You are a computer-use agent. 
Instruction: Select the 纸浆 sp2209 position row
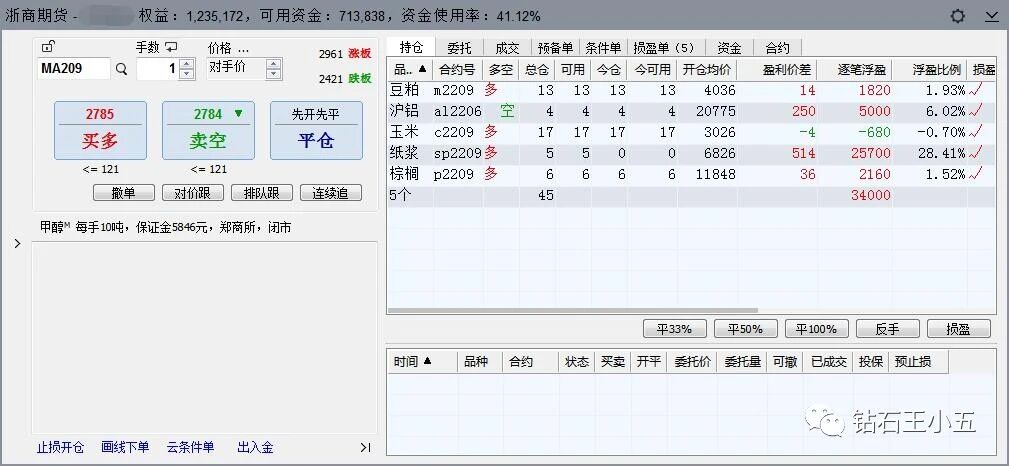click(691, 153)
